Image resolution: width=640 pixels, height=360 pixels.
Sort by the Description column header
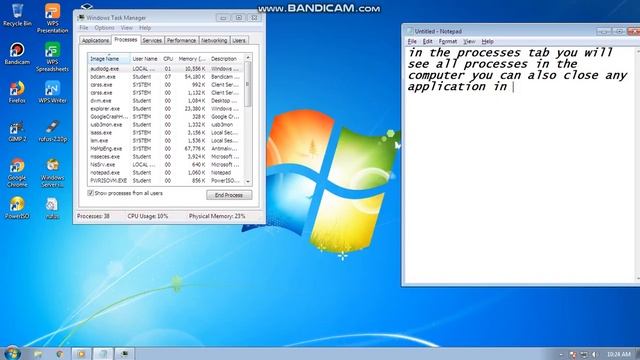coord(226,59)
